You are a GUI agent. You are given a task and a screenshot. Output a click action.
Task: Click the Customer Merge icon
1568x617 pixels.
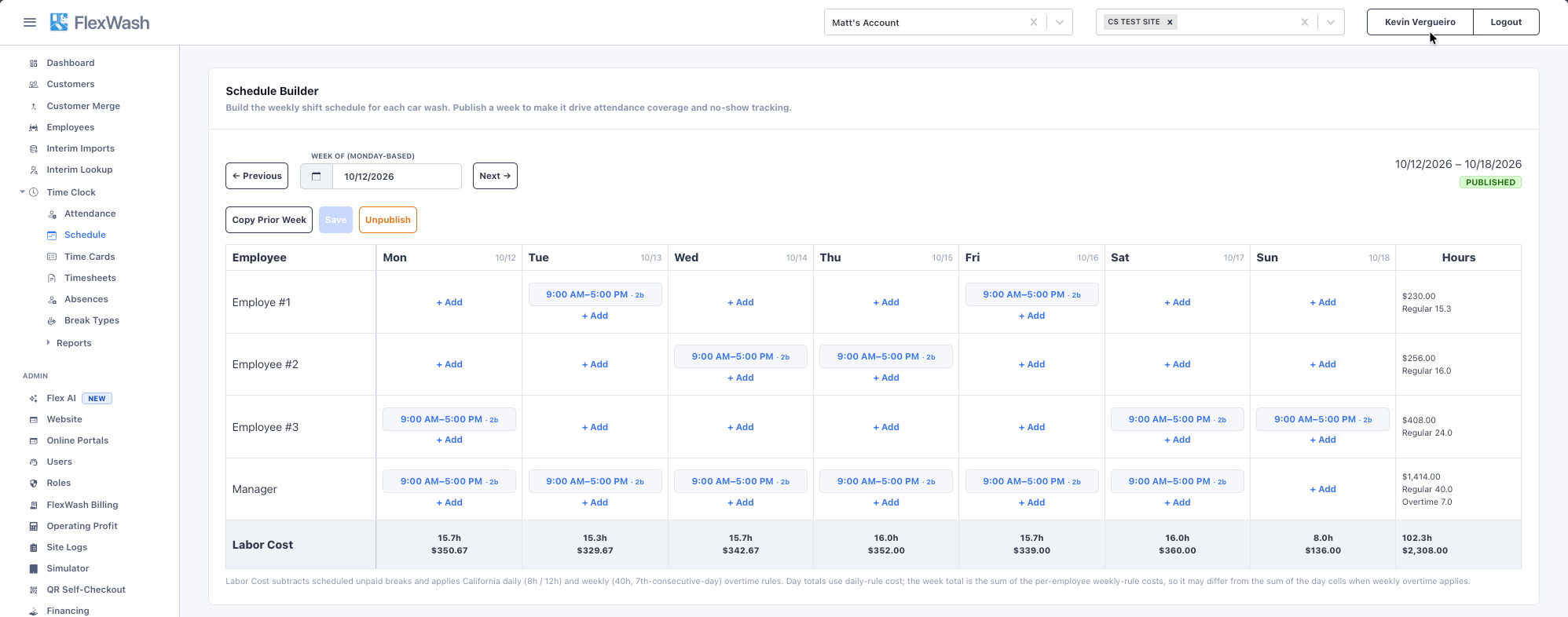tap(34, 107)
